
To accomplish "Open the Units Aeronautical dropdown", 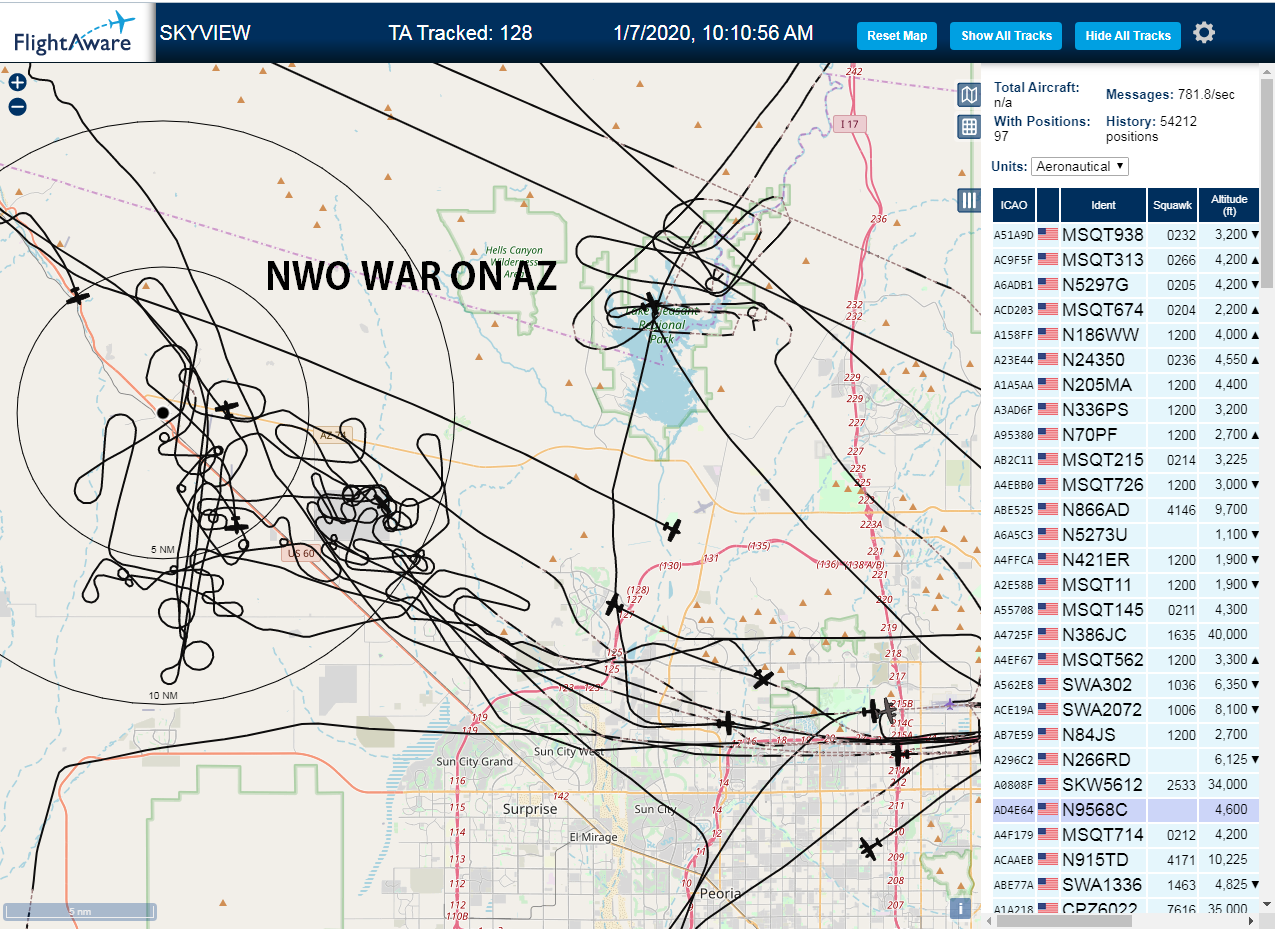I will [1080, 166].
